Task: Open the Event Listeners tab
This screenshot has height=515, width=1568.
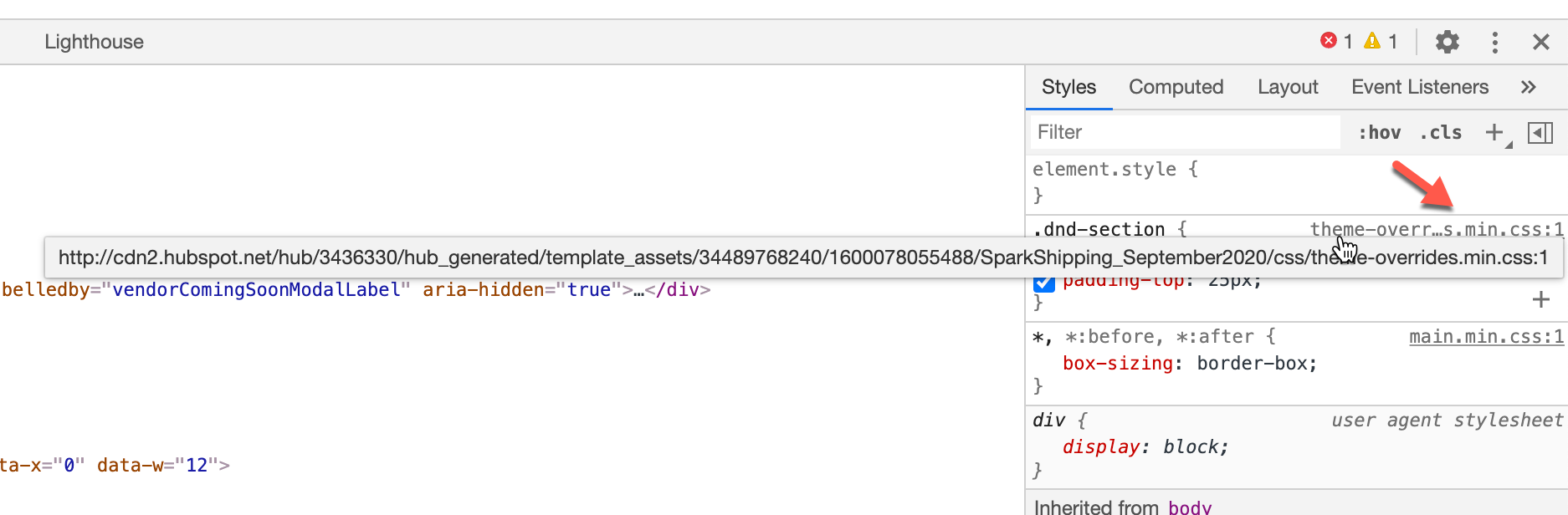Action: [x=1420, y=87]
